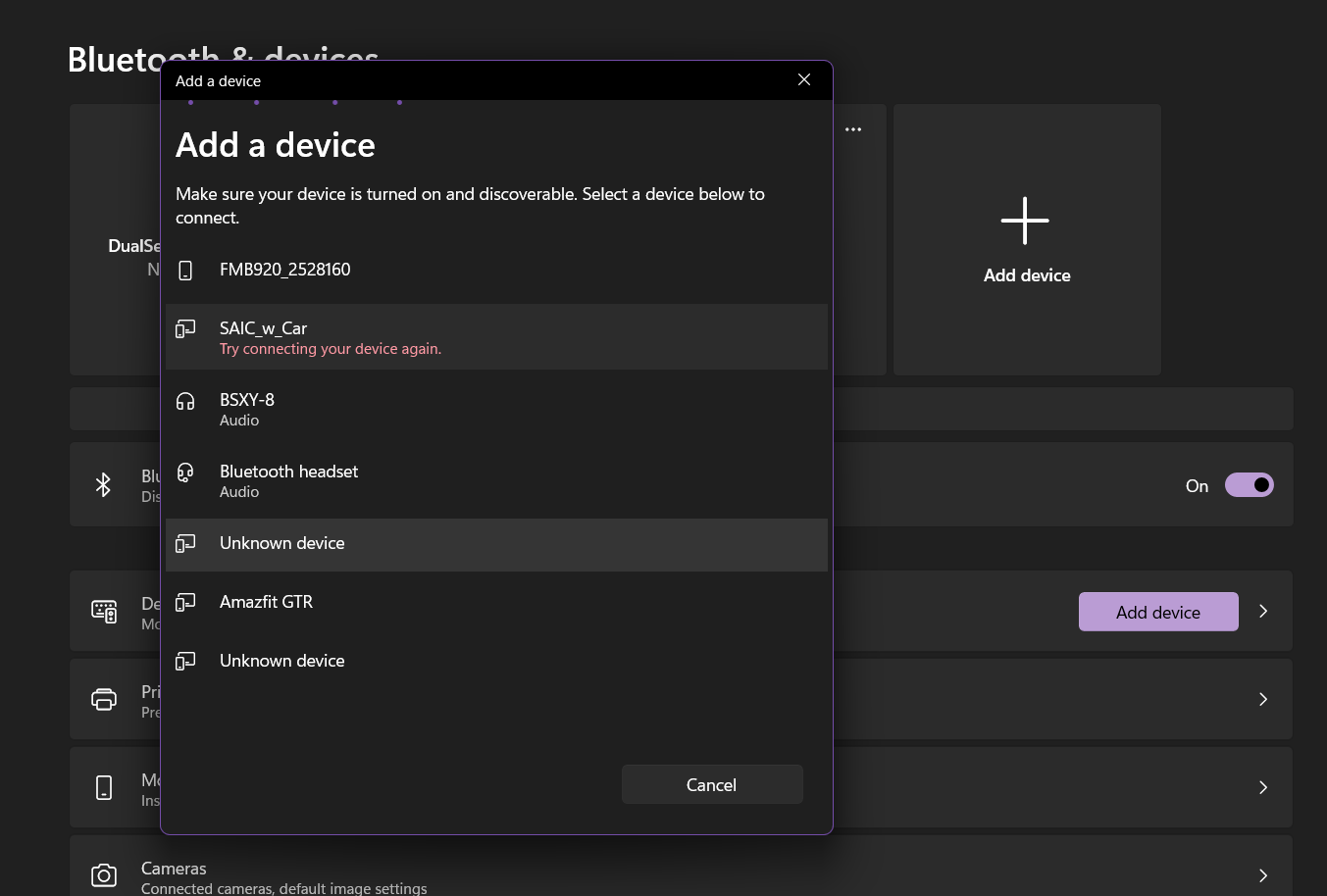Screen dimensions: 1327x896
Task: Open three-dot menu on device card
Action: coord(853,129)
